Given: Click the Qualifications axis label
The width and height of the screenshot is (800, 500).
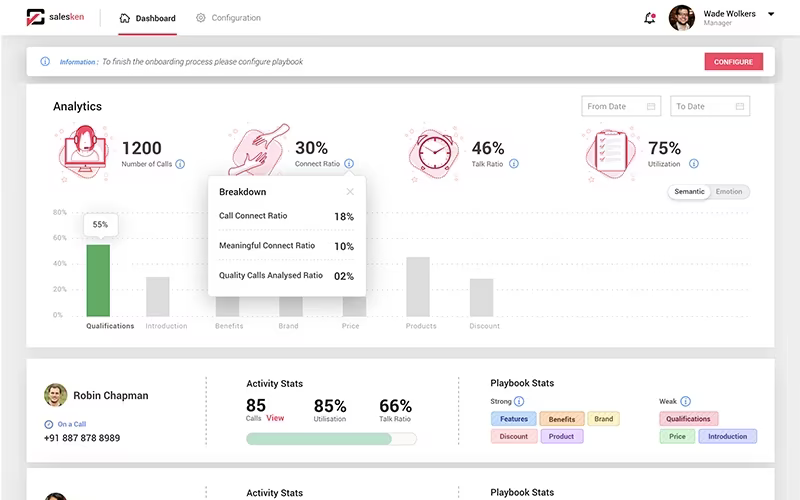Looking at the screenshot, I should (110, 326).
